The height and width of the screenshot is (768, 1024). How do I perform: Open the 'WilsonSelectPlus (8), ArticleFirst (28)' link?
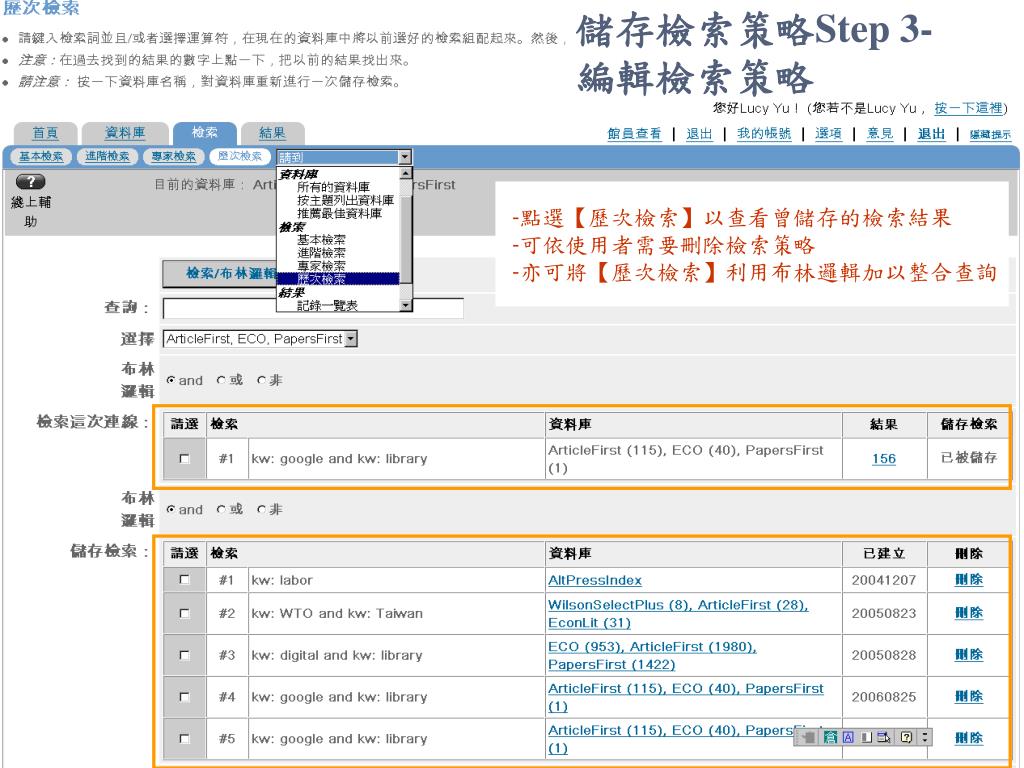click(x=678, y=605)
